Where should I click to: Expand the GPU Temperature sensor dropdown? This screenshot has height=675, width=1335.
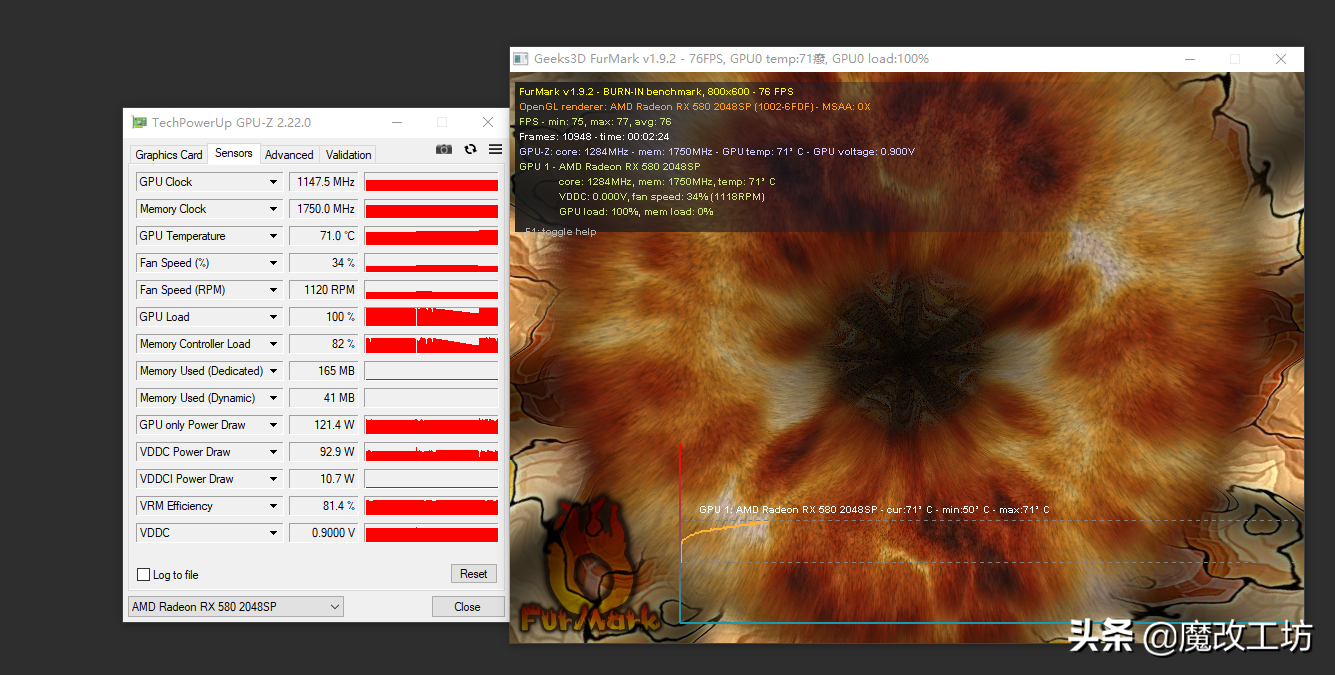(x=273, y=236)
